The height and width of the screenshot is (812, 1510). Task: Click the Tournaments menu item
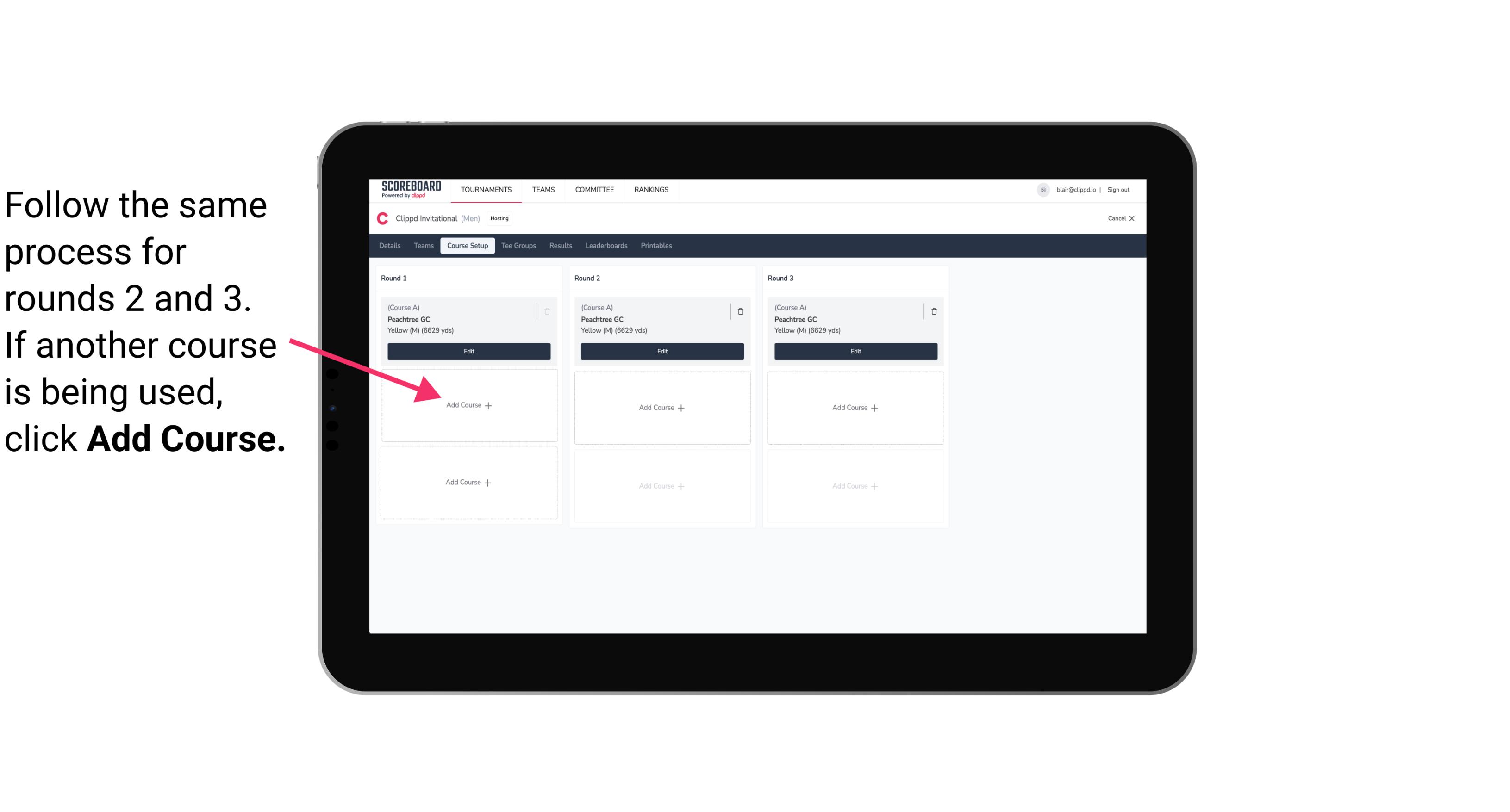[x=486, y=189]
